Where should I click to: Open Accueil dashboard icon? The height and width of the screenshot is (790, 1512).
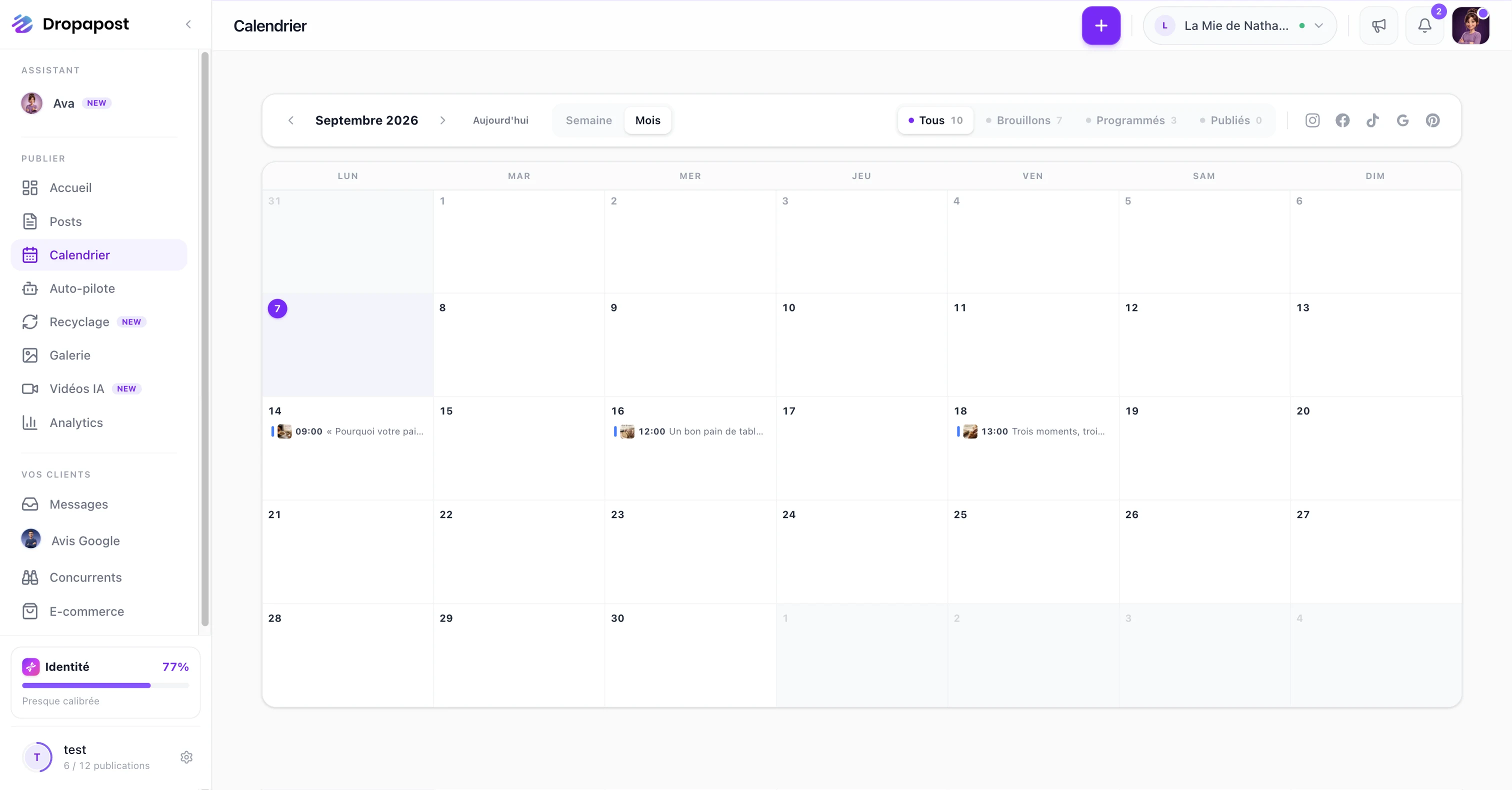[x=30, y=188]
